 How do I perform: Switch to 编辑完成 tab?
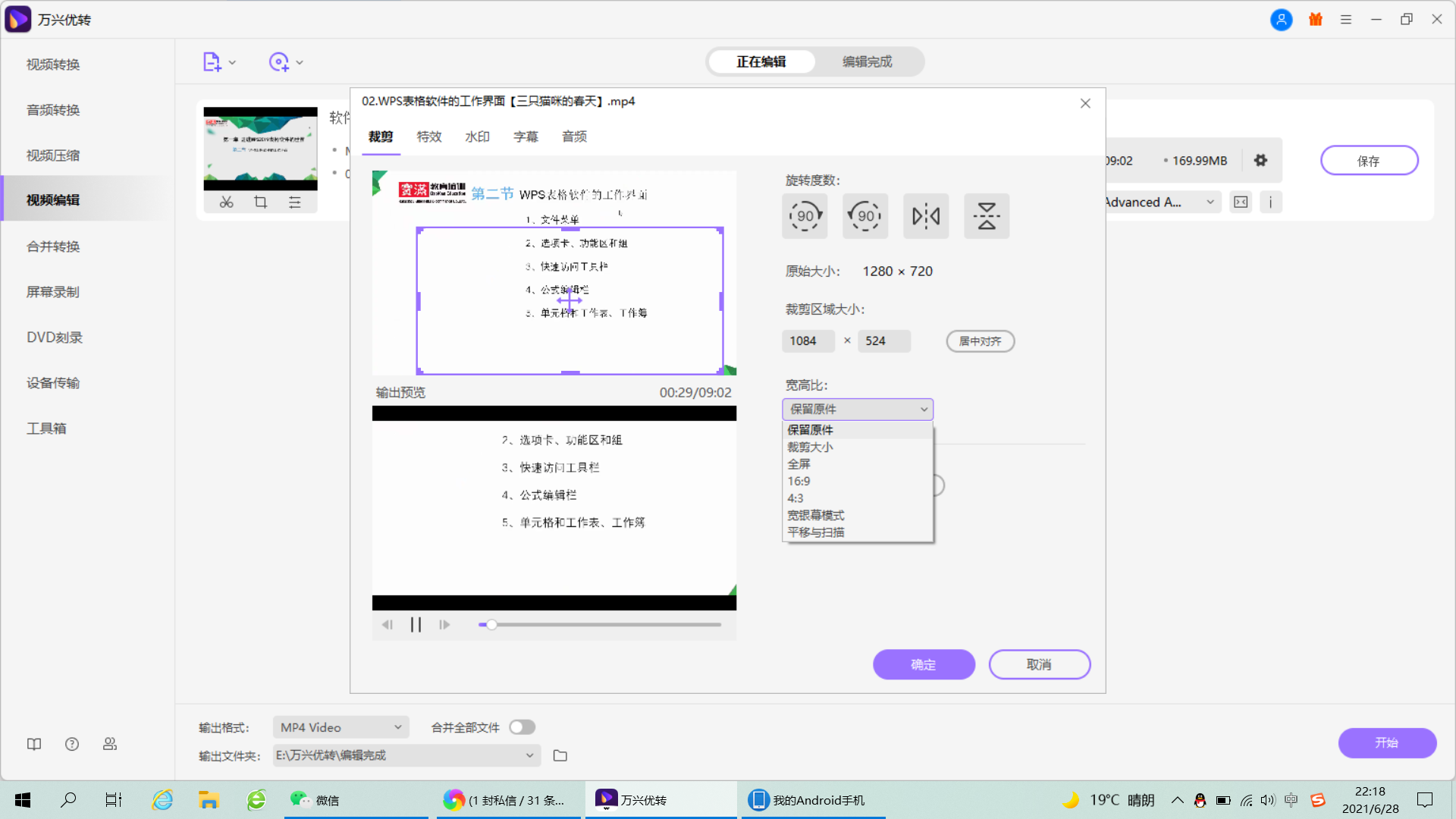click(x=868, y=61)
